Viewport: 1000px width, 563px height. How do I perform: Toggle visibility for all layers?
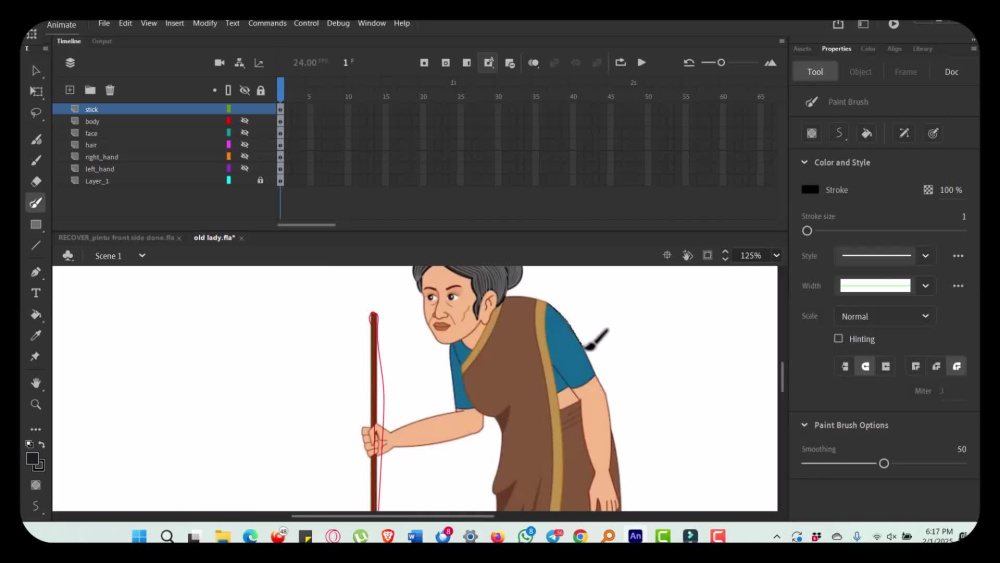coord(244,90)
